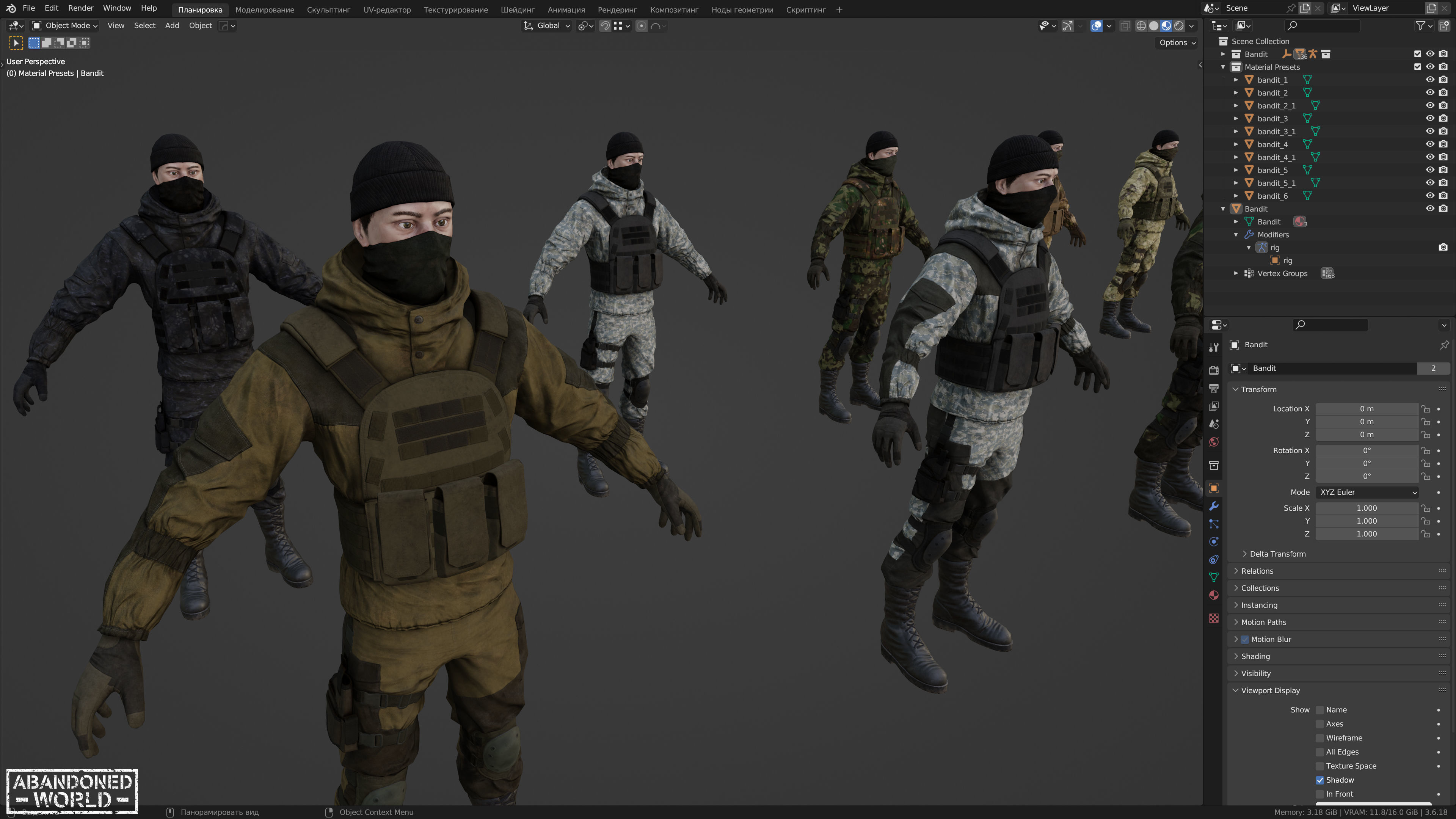The height and width of the screenshot is (819, 1456).
Task: Open the viewport Add menu
Action: (x=172, y=26)
